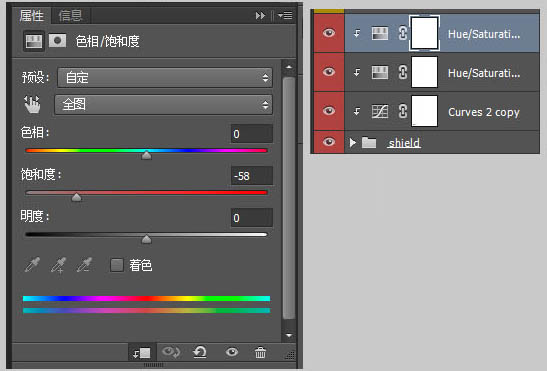Select the layer mask icon in Properties
Image resolution: width=547 pixels, height=371 pixels.
click(x=58, y=41)
